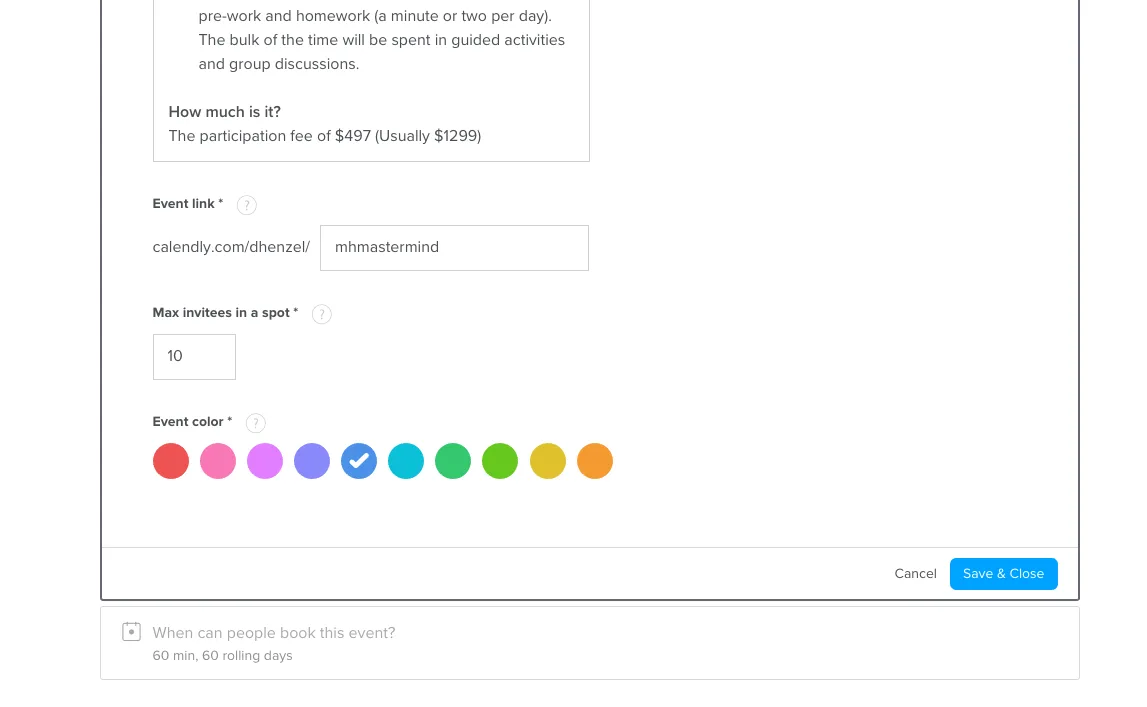Choose the green event color
The image size is (1147, 707).
pyautogui.click(x=453, y=461)
